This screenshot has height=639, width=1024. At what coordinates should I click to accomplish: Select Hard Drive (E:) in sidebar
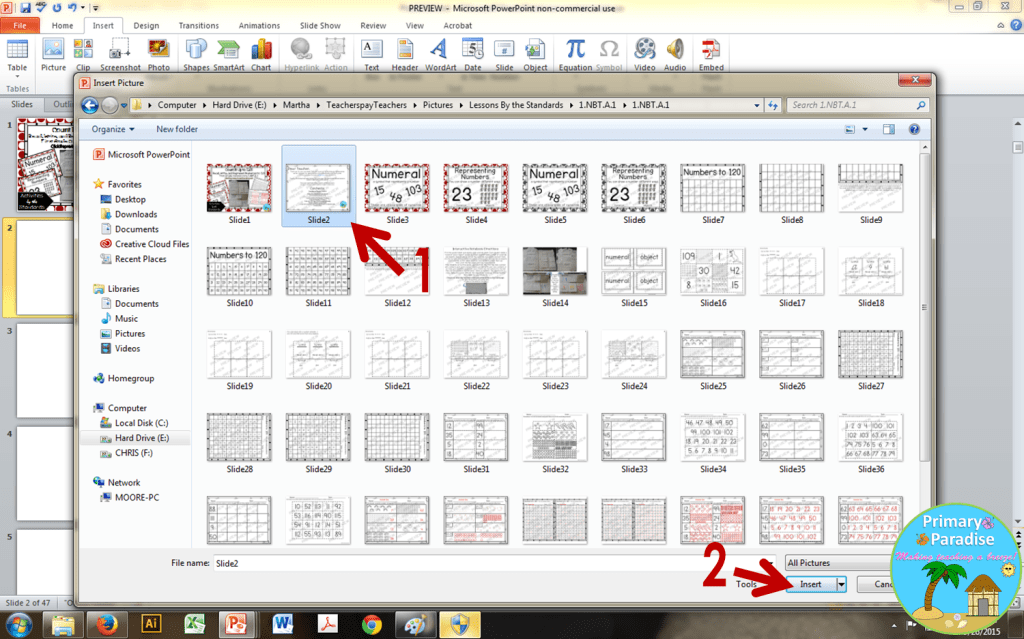coord(135,438)
